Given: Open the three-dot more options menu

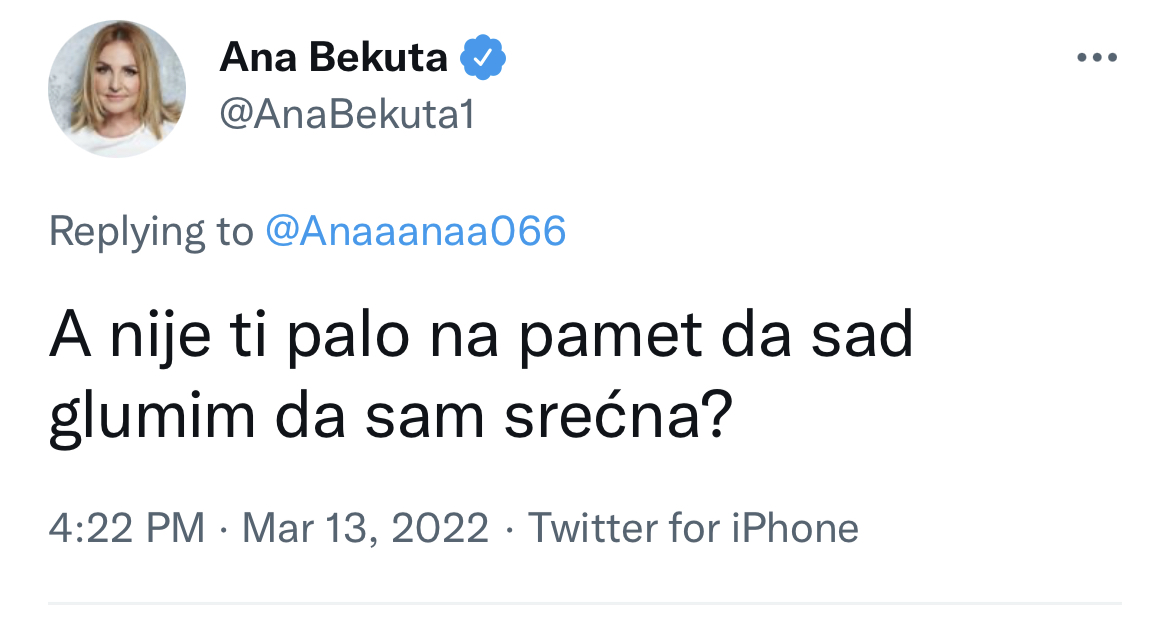Looking at the screenshot, I should (1097, 57).
